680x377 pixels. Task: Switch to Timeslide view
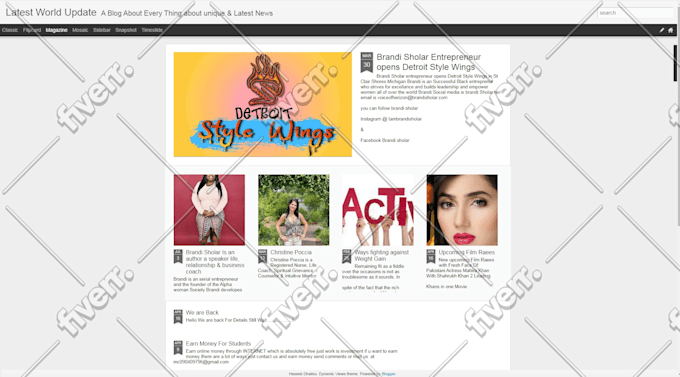coord(152,30)
